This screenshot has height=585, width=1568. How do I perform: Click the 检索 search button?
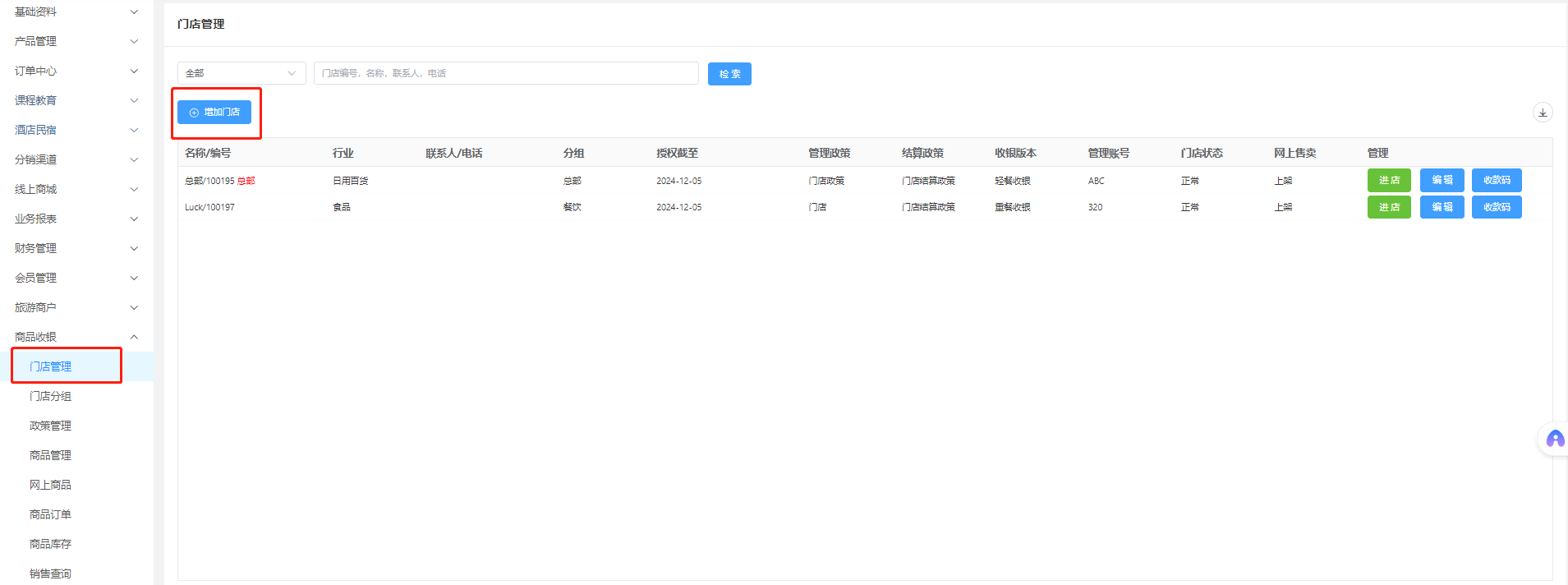[729, 74]
